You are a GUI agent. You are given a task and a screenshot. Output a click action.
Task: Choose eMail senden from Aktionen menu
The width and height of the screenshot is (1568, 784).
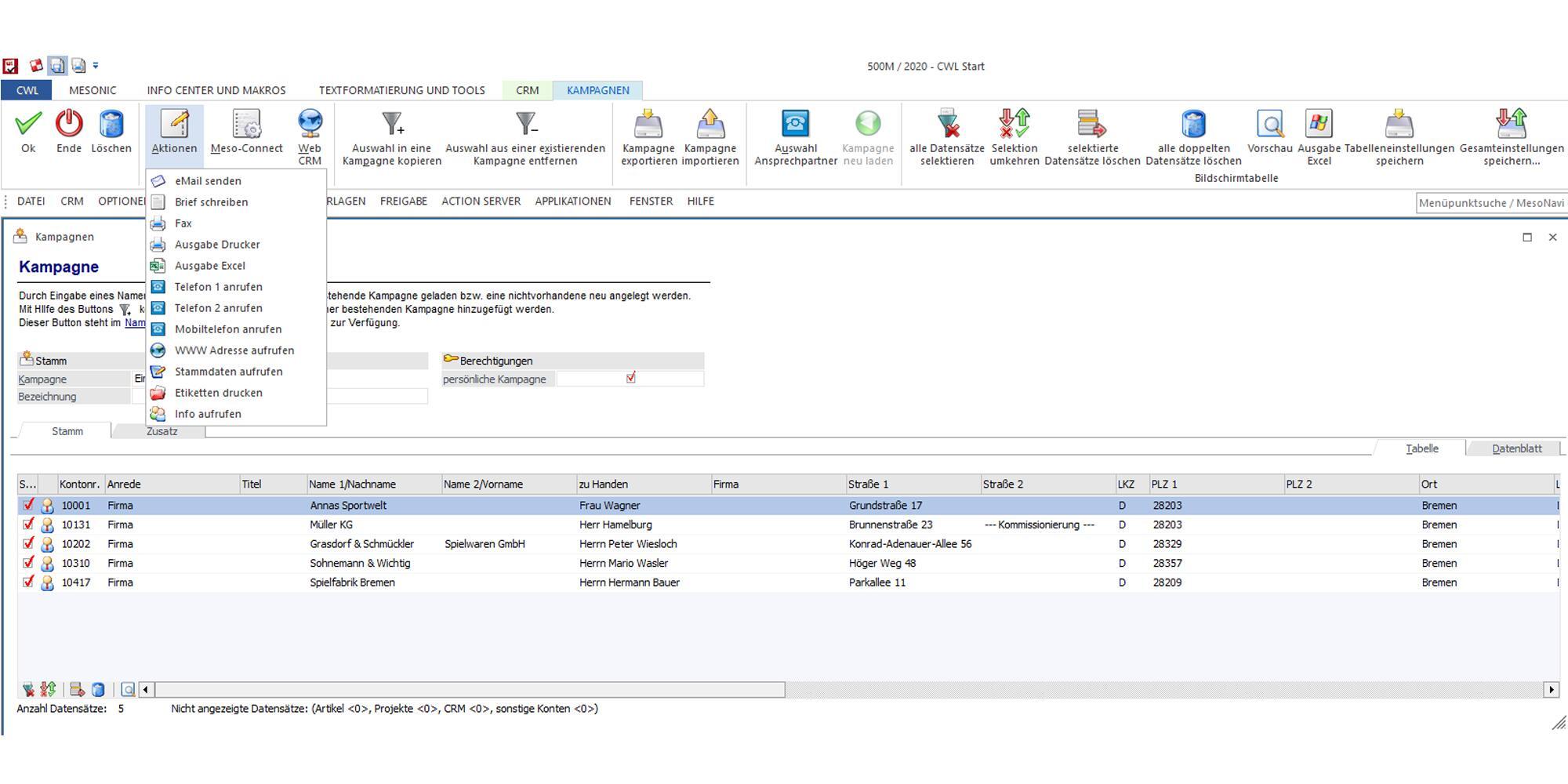pos(236,181)
